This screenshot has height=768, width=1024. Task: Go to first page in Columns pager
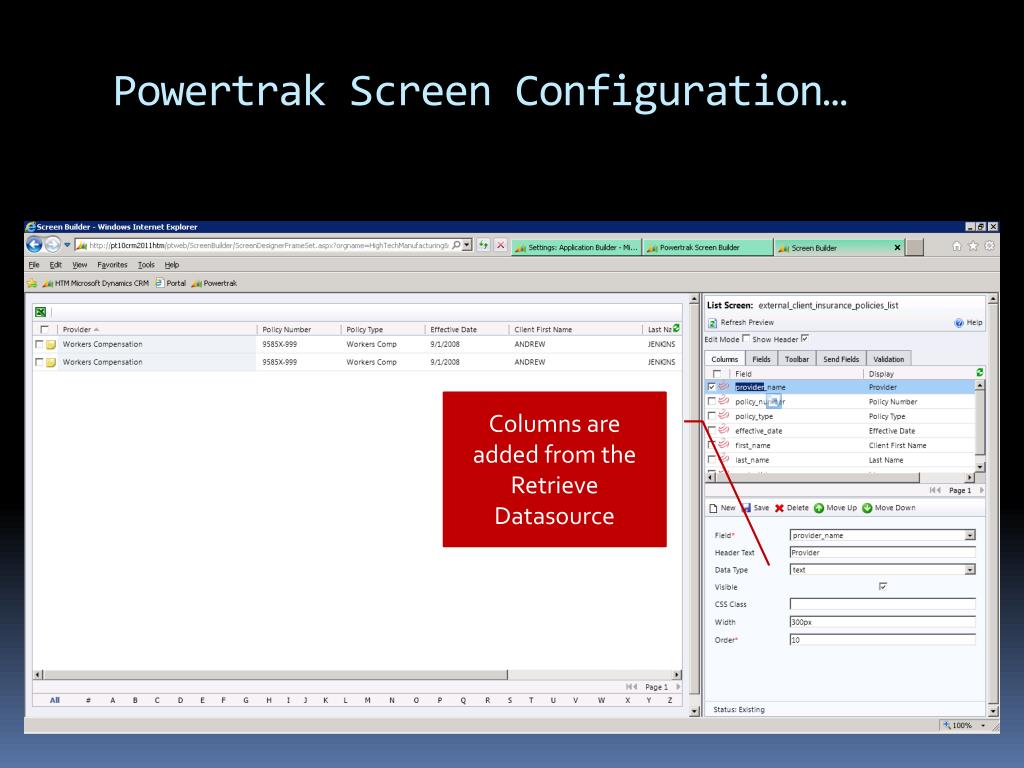pyautogui.click(x=935, y=490)
